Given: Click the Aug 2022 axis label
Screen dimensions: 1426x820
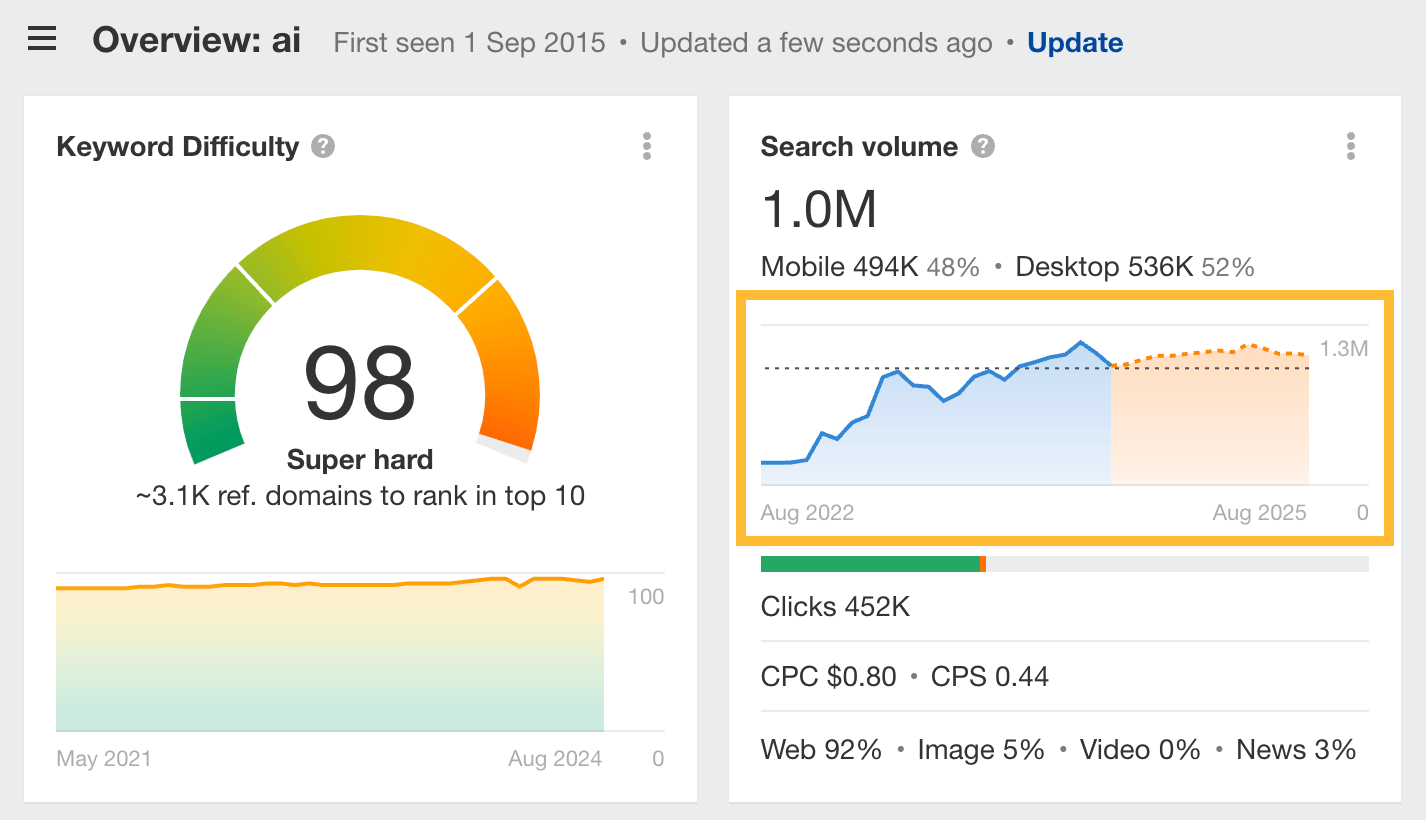Looking at the screenshot, I should coord(807,512).
